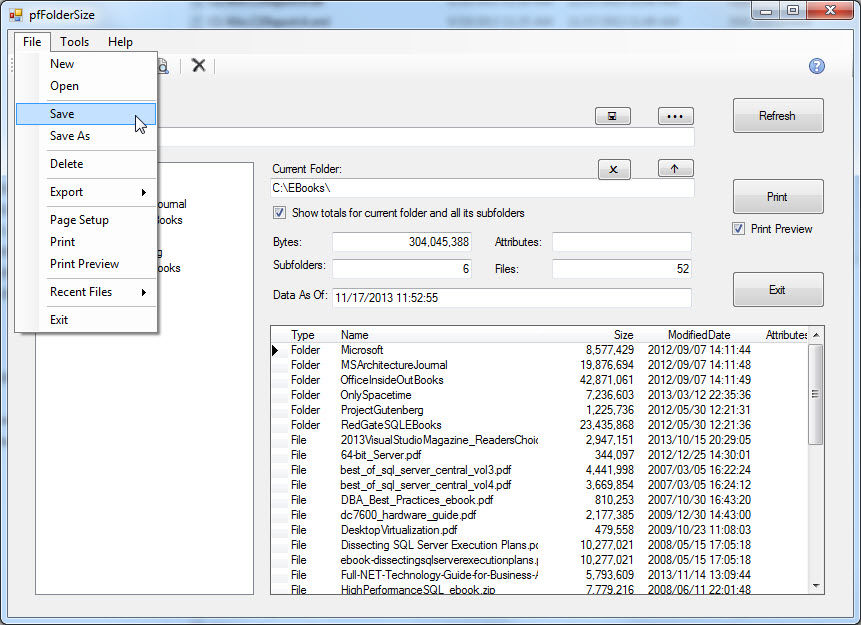
Task: Select Save As in the File menu
Action: [86, 136]
